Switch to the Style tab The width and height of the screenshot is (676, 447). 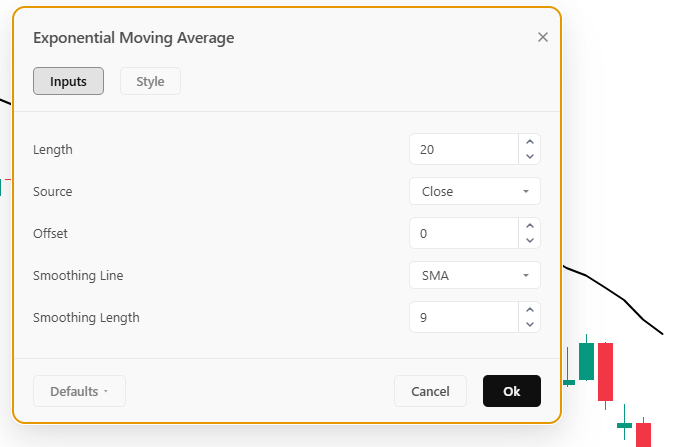pos(150,81)
